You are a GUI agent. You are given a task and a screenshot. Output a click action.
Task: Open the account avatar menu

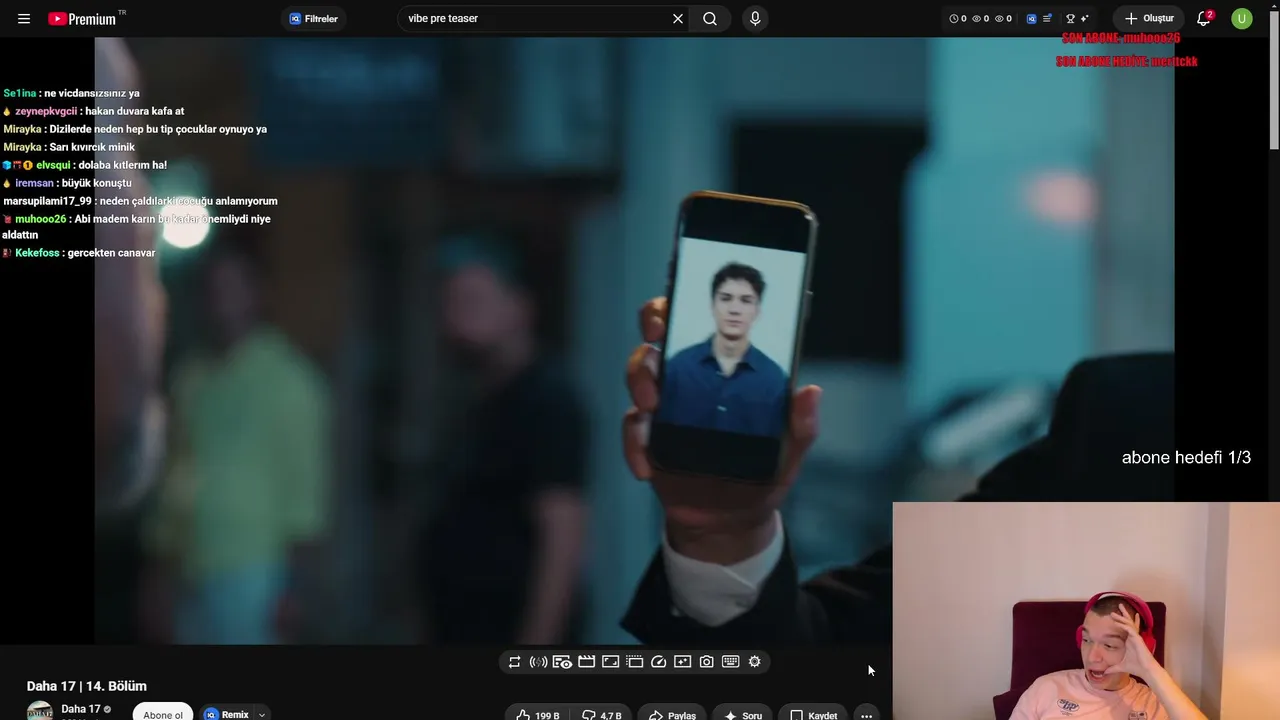1242,19
